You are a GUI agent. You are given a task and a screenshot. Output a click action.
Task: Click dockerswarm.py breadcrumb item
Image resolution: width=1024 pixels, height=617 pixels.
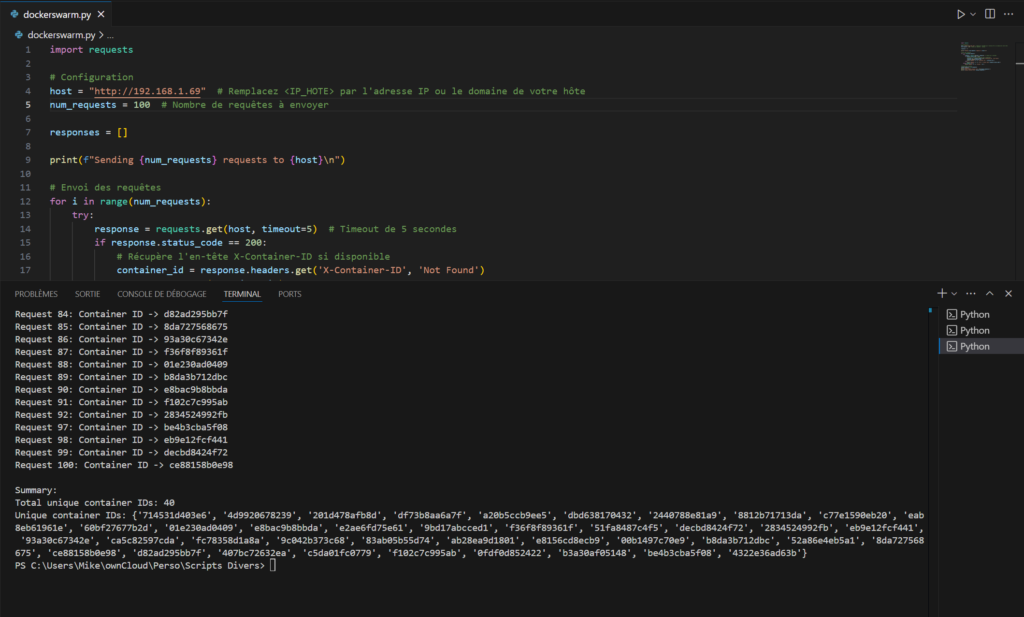point(61,35)
